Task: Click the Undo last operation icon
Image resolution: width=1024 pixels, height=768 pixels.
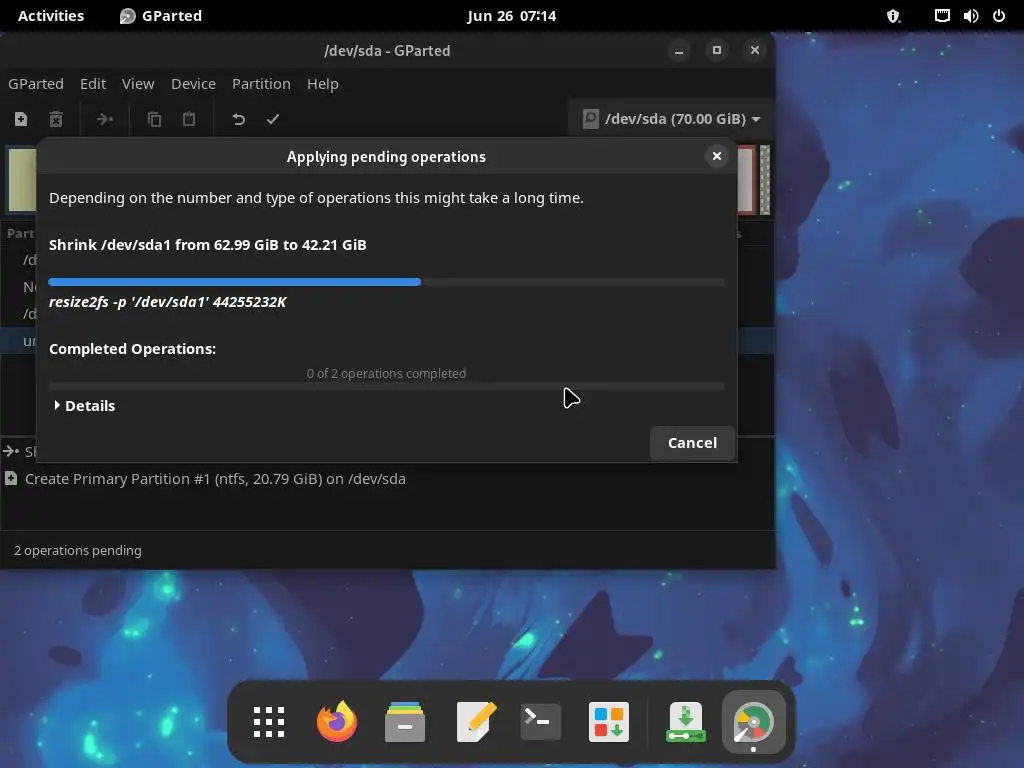Action: 238,119
